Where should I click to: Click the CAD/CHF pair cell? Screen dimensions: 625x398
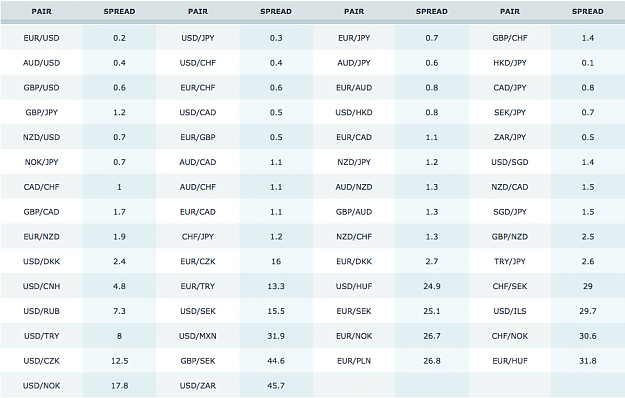pyautogui.click(x=41, y=187)
